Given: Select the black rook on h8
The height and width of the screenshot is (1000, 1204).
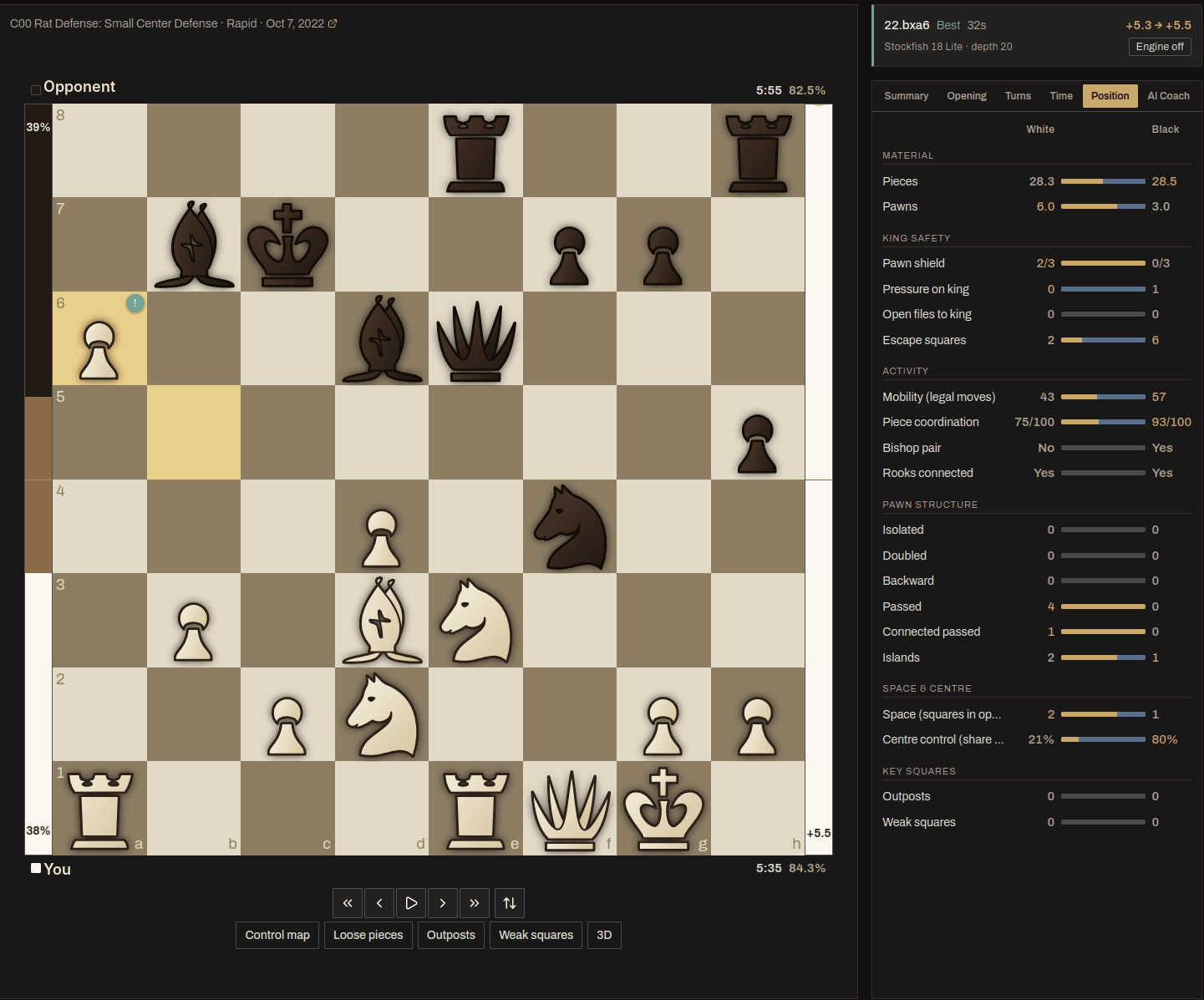Looking at the screenshot, I should [758, 151].
